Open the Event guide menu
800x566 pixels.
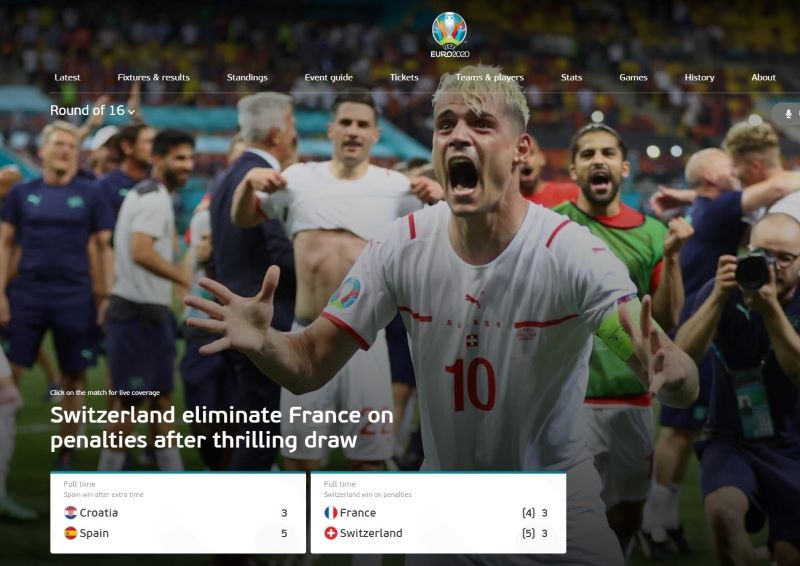click(x=329, y=77)
